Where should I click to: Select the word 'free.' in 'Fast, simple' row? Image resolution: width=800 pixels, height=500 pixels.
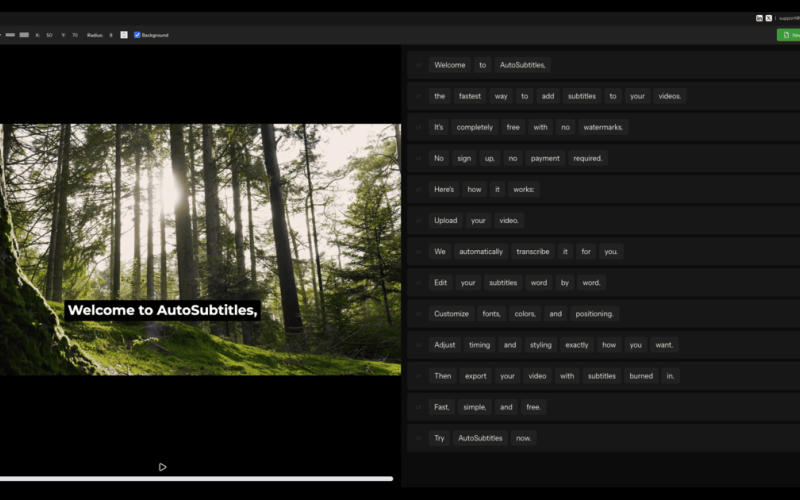(533, 407)
